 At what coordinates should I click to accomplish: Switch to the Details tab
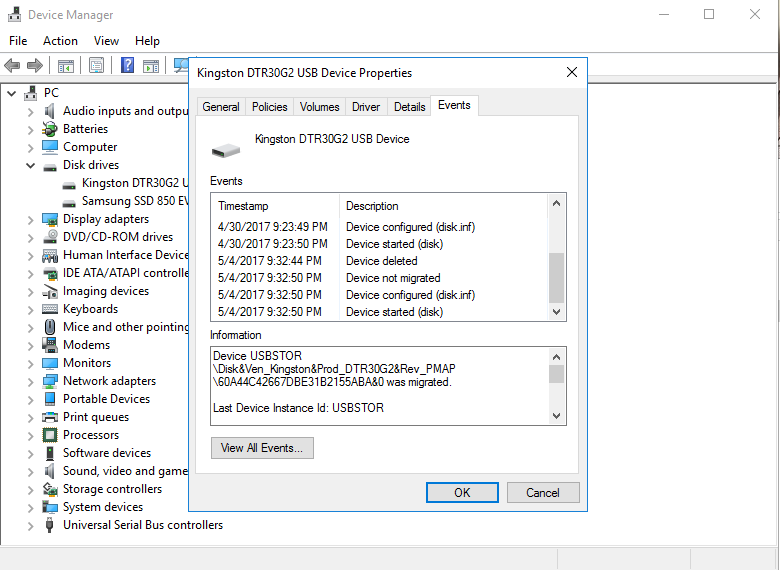(409, 107)
